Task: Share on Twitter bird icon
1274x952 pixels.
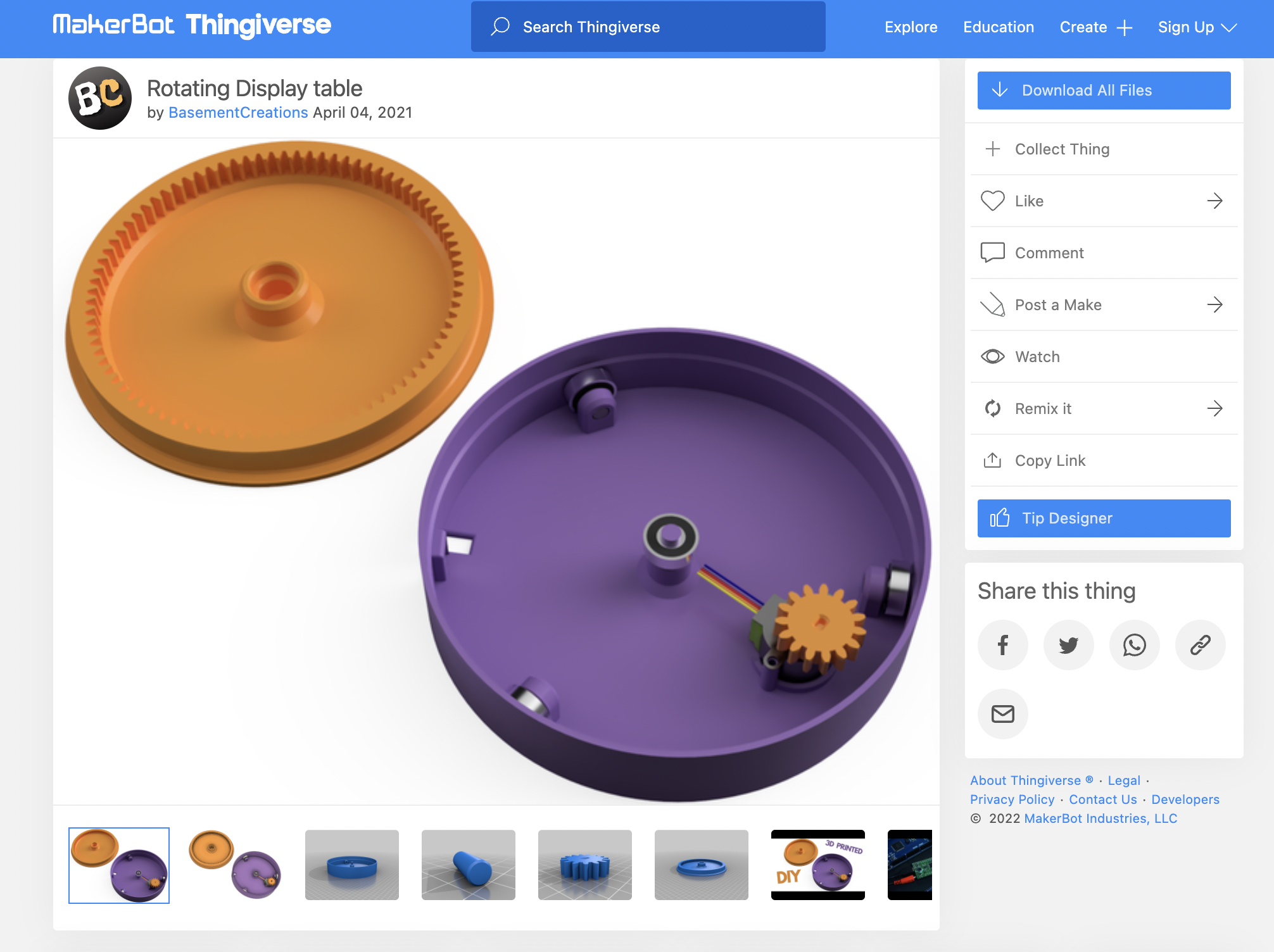Action: click(x=1068, y=645)
